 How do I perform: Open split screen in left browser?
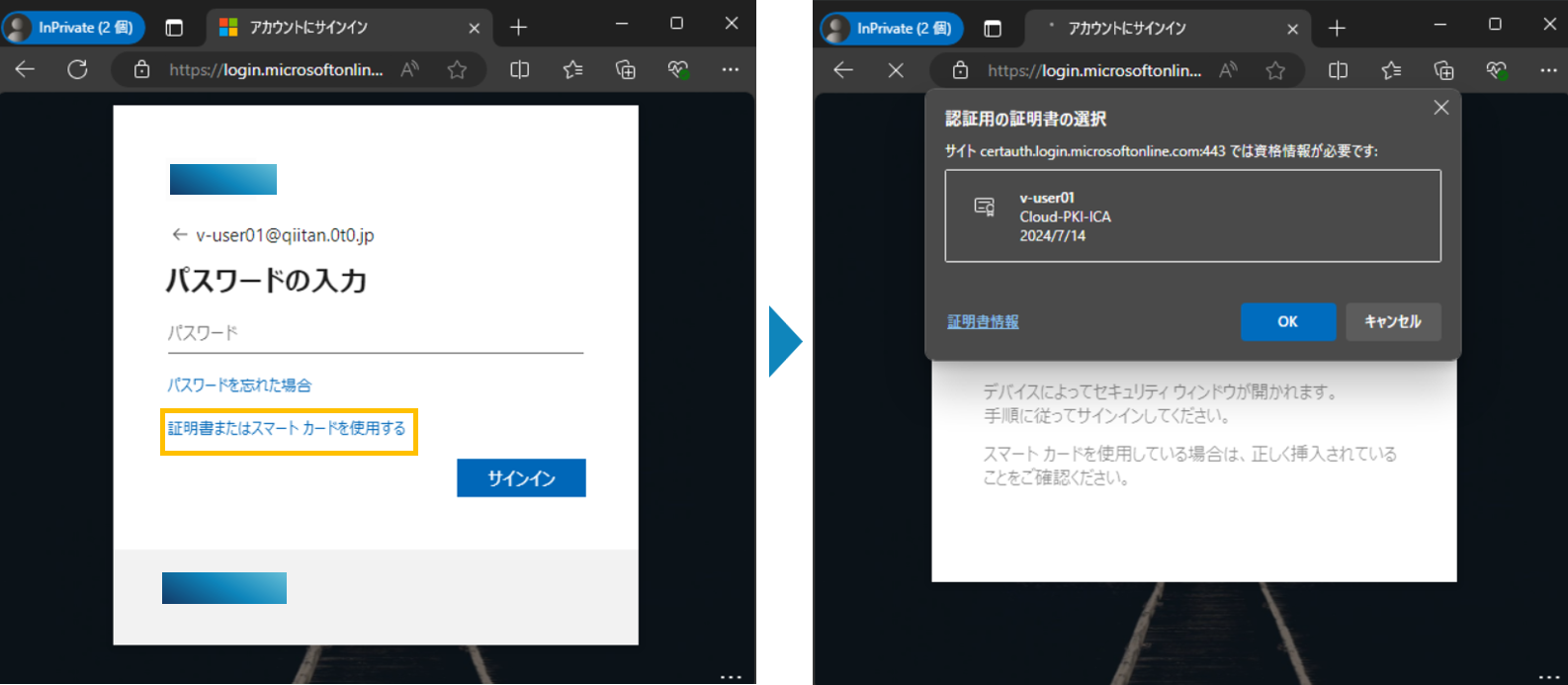pos(519,69)
